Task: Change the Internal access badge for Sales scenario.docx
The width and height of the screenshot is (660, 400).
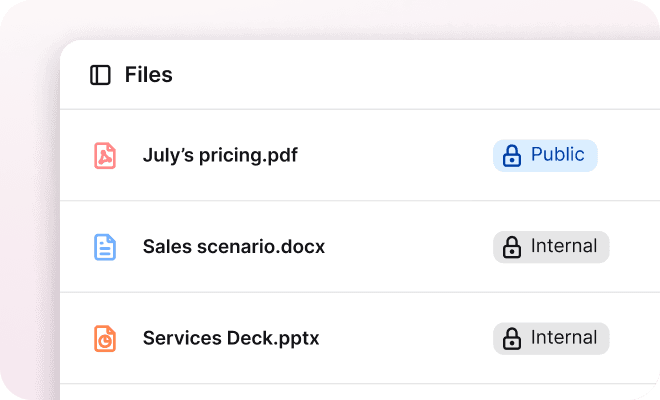Action: tap(551, 247)
